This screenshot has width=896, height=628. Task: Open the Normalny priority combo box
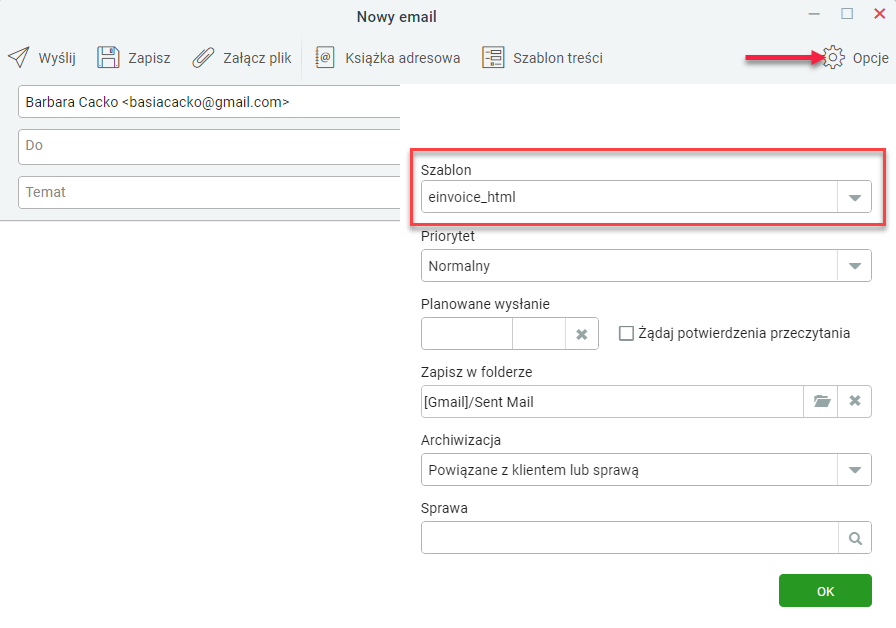[646, 266]
